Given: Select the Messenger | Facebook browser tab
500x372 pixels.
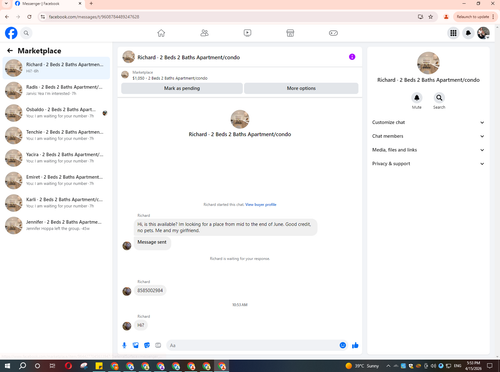Looking at the screenshot, I should click(47, 4).
